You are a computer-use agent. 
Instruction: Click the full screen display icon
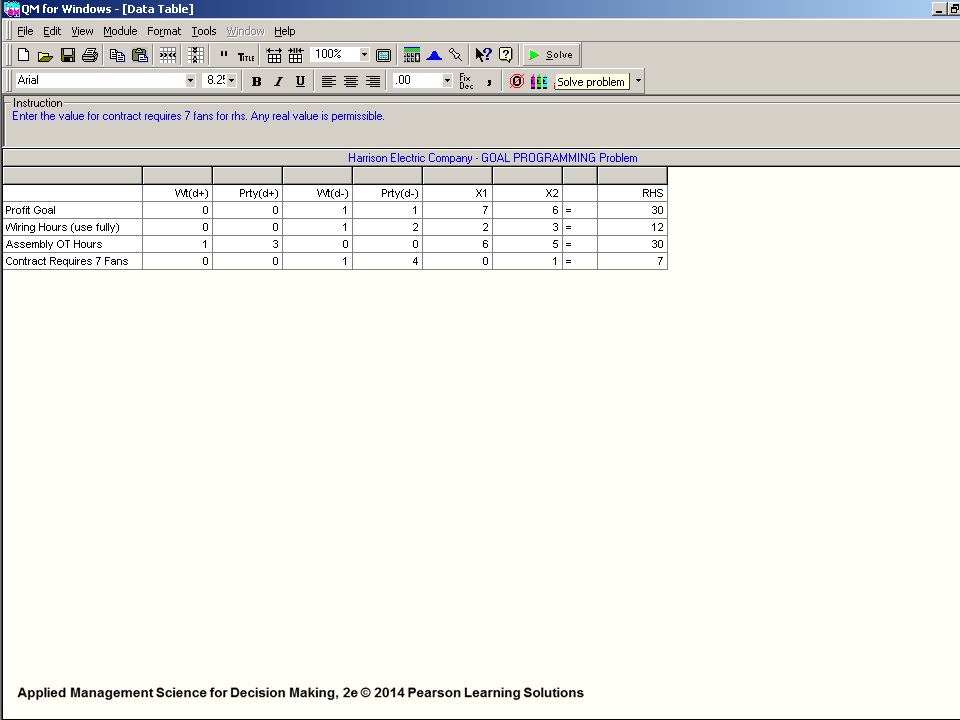383,55
